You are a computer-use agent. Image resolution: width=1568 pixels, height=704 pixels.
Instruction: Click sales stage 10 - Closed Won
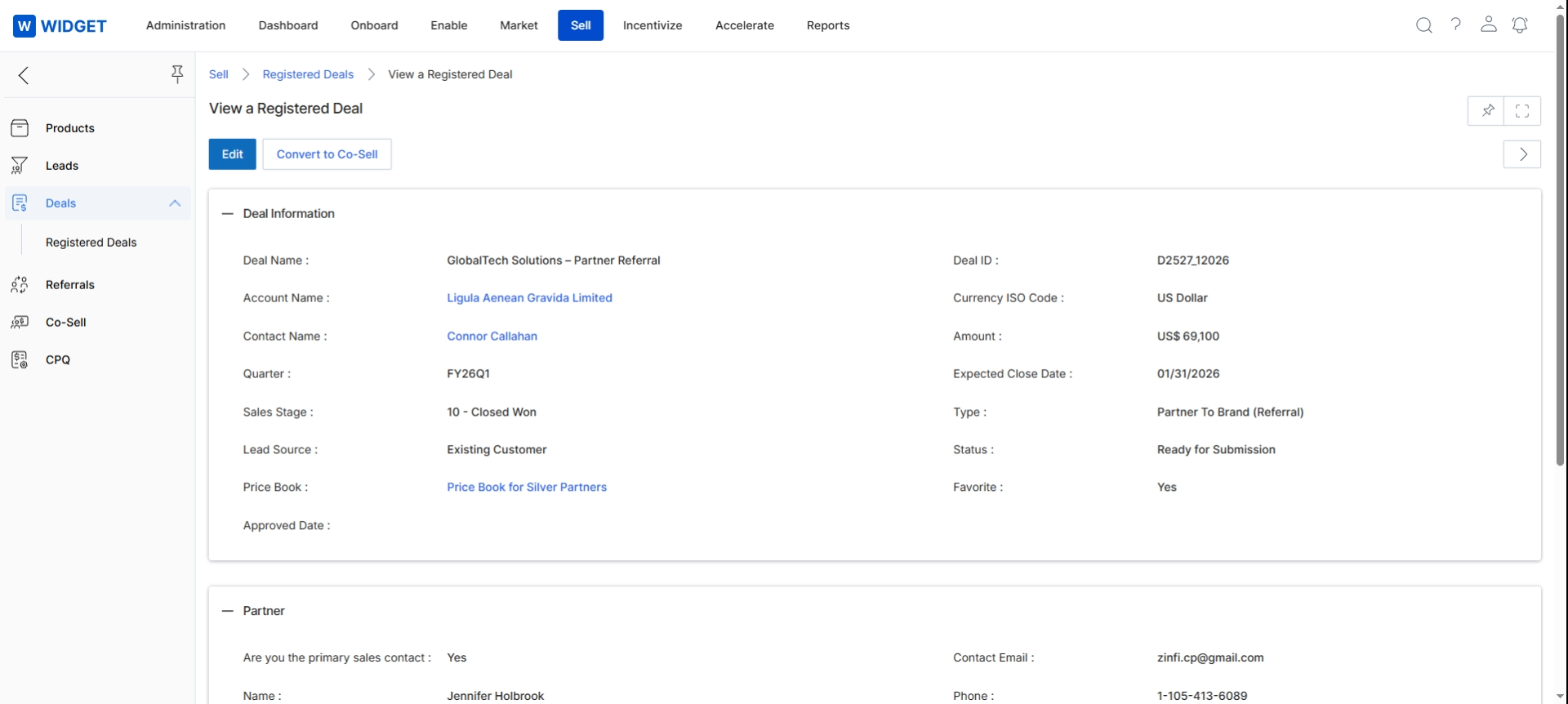[x=492, y=412]
